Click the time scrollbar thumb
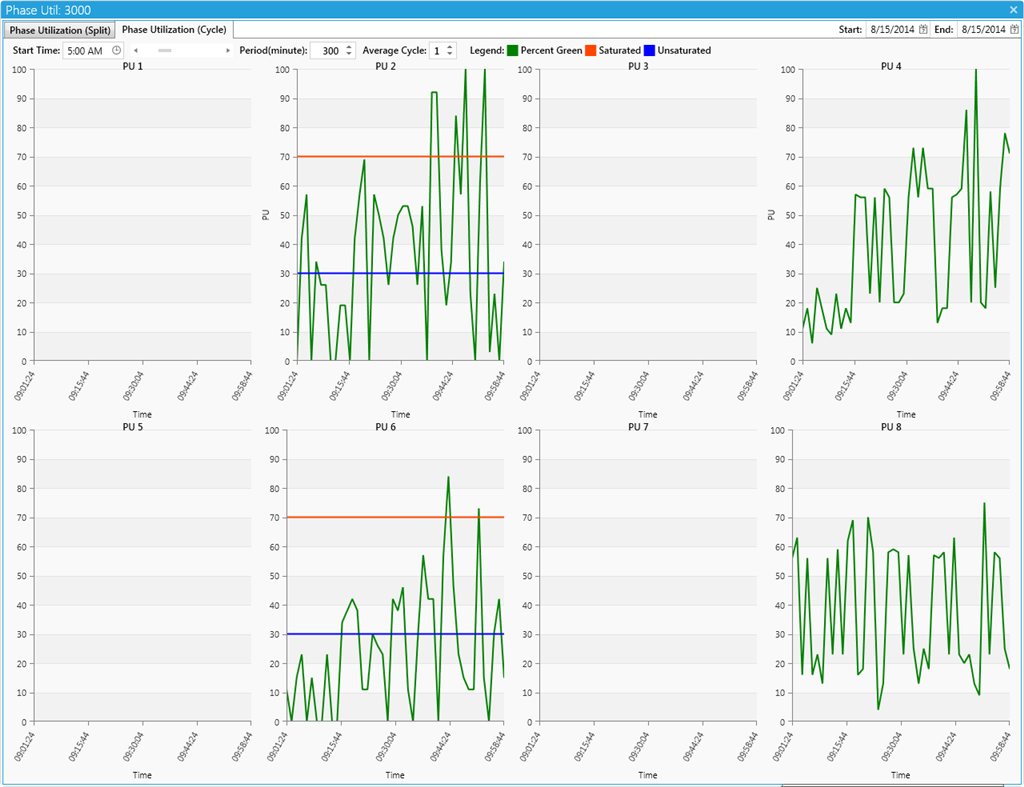Viewport: 1024px width, 787px height. (x=165, y=50)
